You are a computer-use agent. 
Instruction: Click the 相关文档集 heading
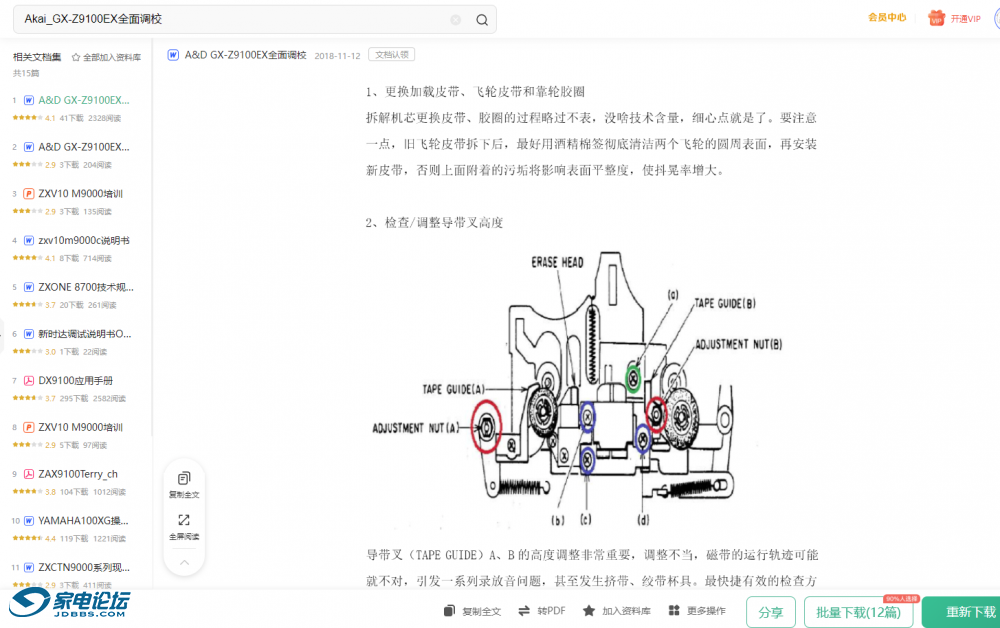37,57
